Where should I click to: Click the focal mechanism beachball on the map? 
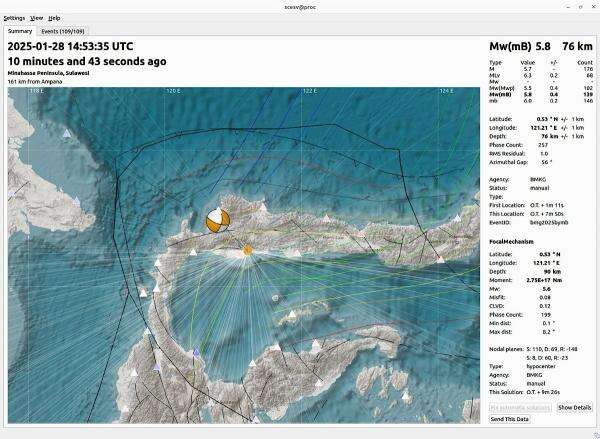point(218,220)
